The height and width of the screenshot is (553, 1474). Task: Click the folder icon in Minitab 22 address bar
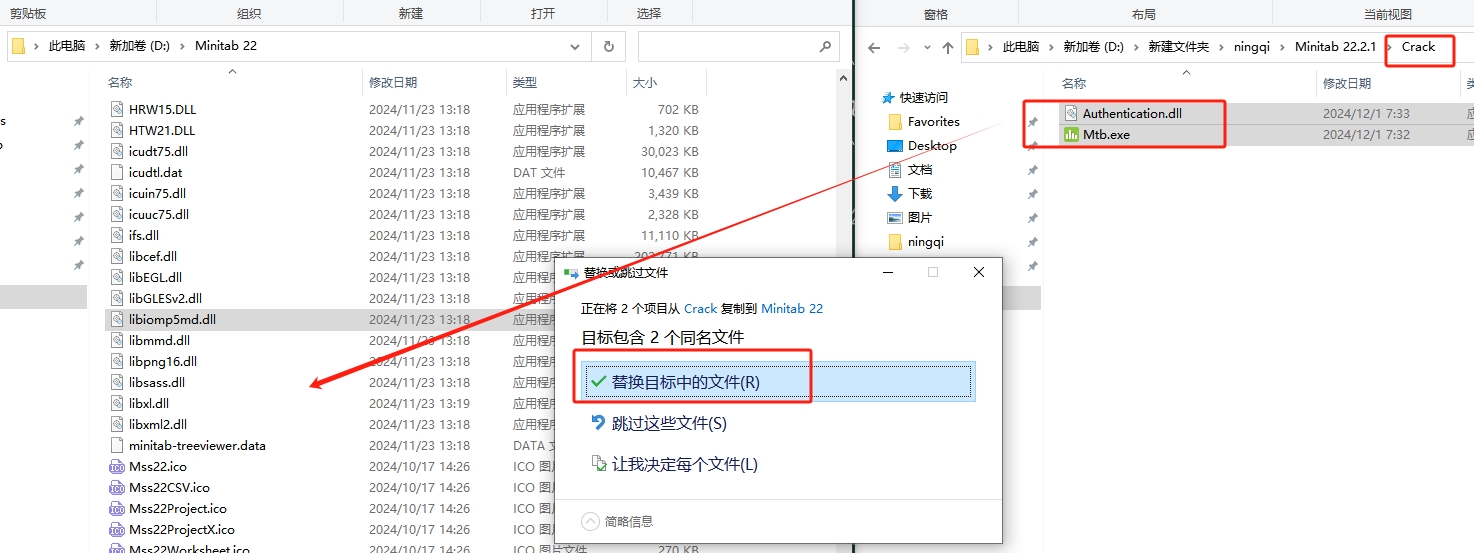coord(18,46)
